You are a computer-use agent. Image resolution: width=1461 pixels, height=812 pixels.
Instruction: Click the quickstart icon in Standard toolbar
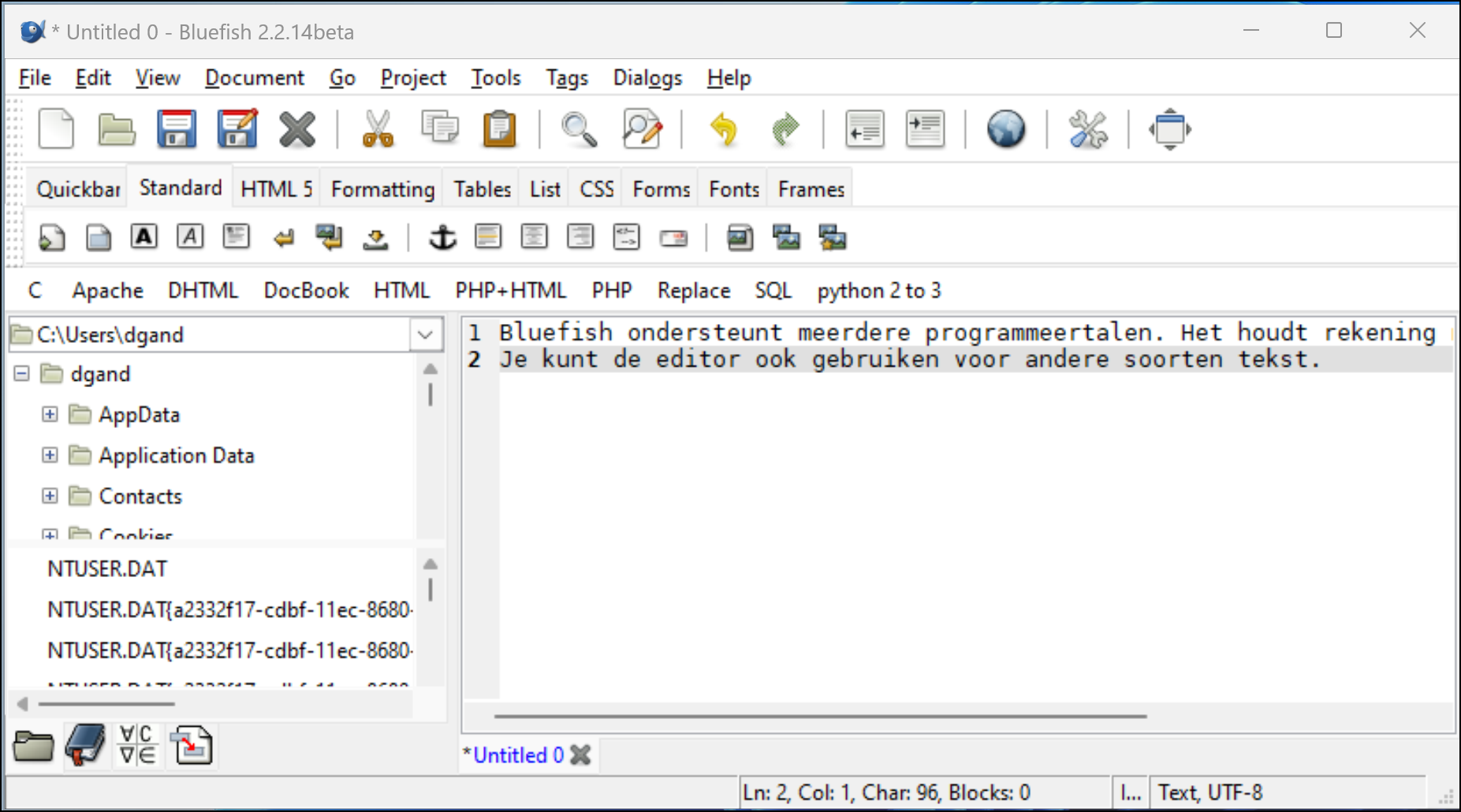tap(52, 237)
